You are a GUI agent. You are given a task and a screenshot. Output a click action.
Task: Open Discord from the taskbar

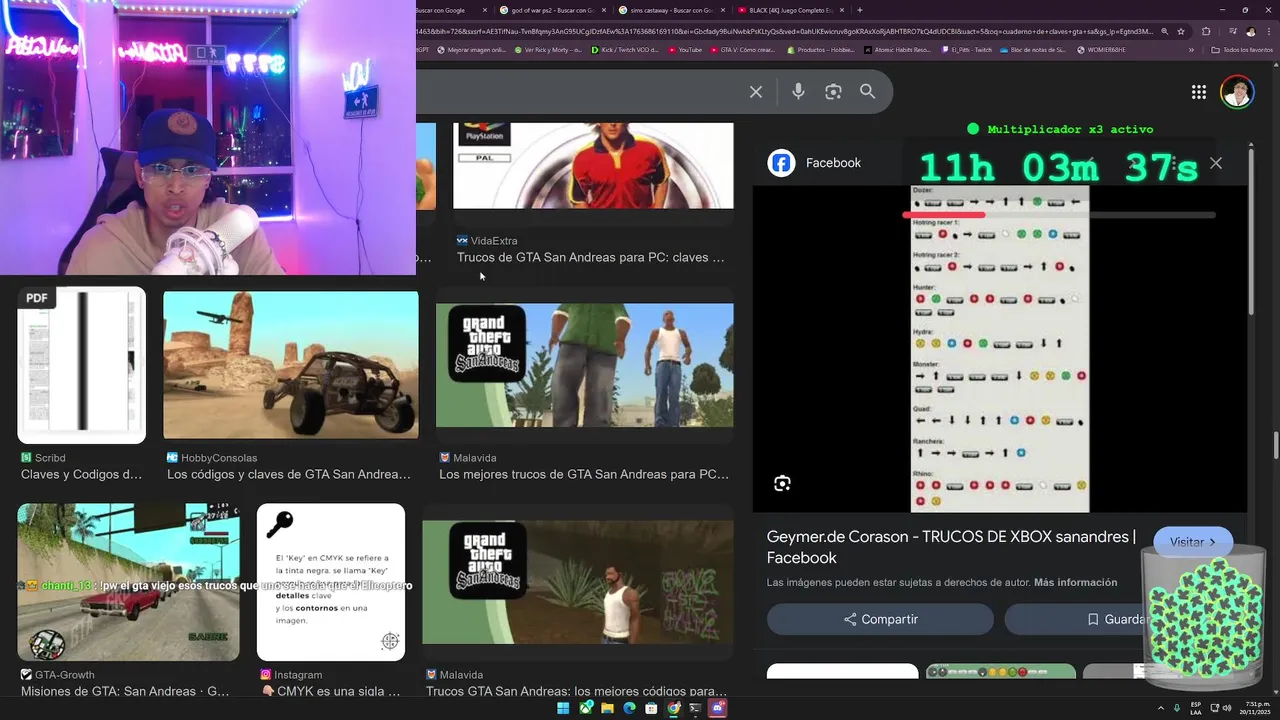pos(717,708)
